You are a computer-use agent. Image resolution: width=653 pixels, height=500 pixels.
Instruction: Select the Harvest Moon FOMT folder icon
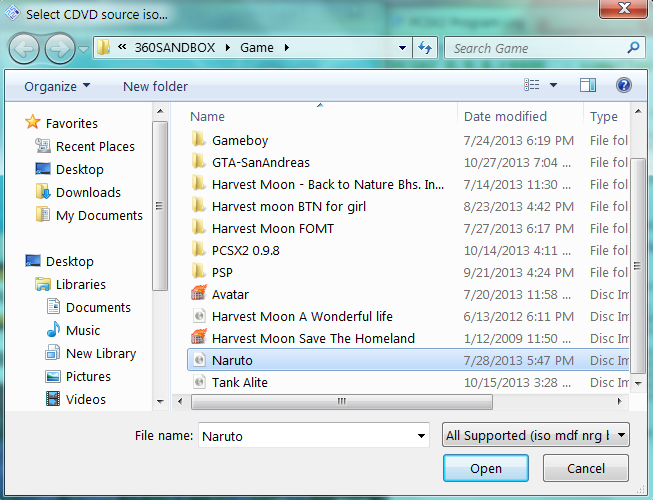click(199, 228)
